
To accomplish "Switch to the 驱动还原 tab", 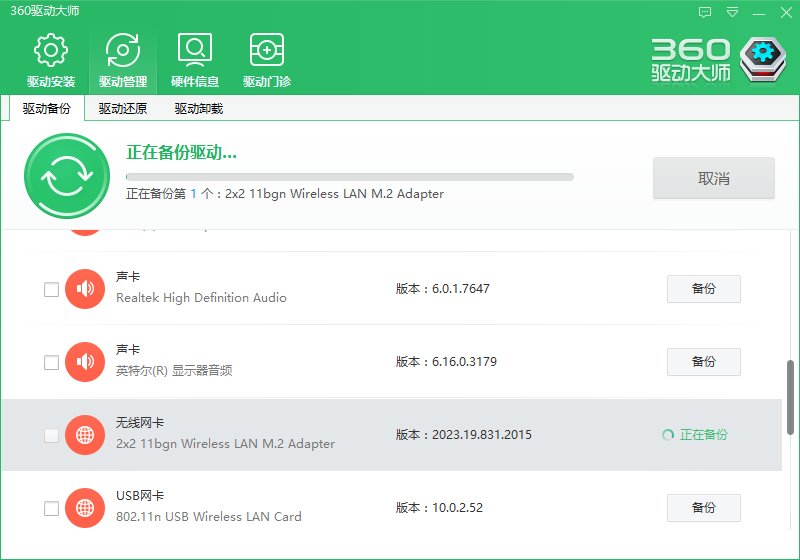I will 123,109.
